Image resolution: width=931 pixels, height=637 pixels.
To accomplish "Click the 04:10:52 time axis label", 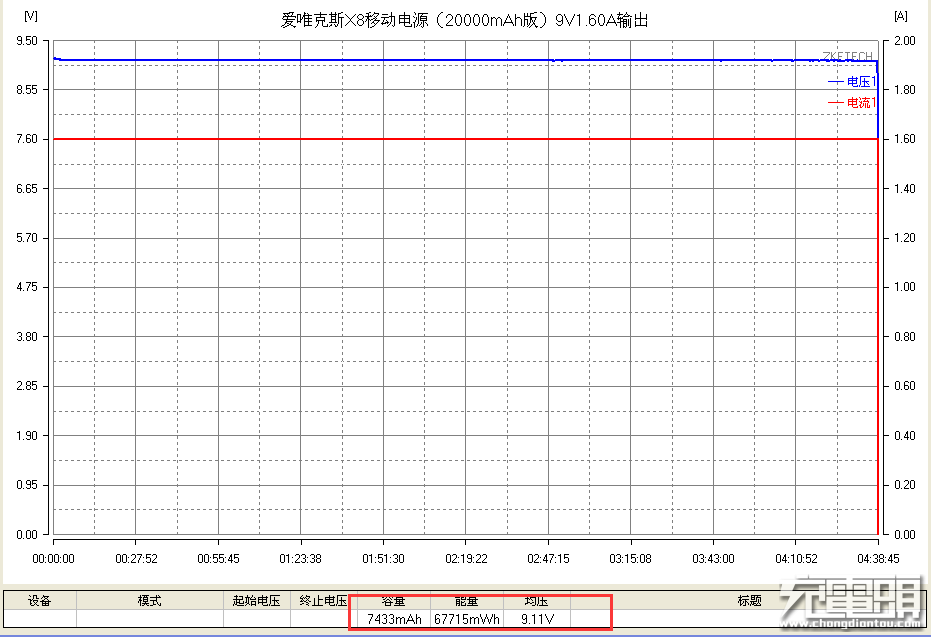I will tap(796, 559).
